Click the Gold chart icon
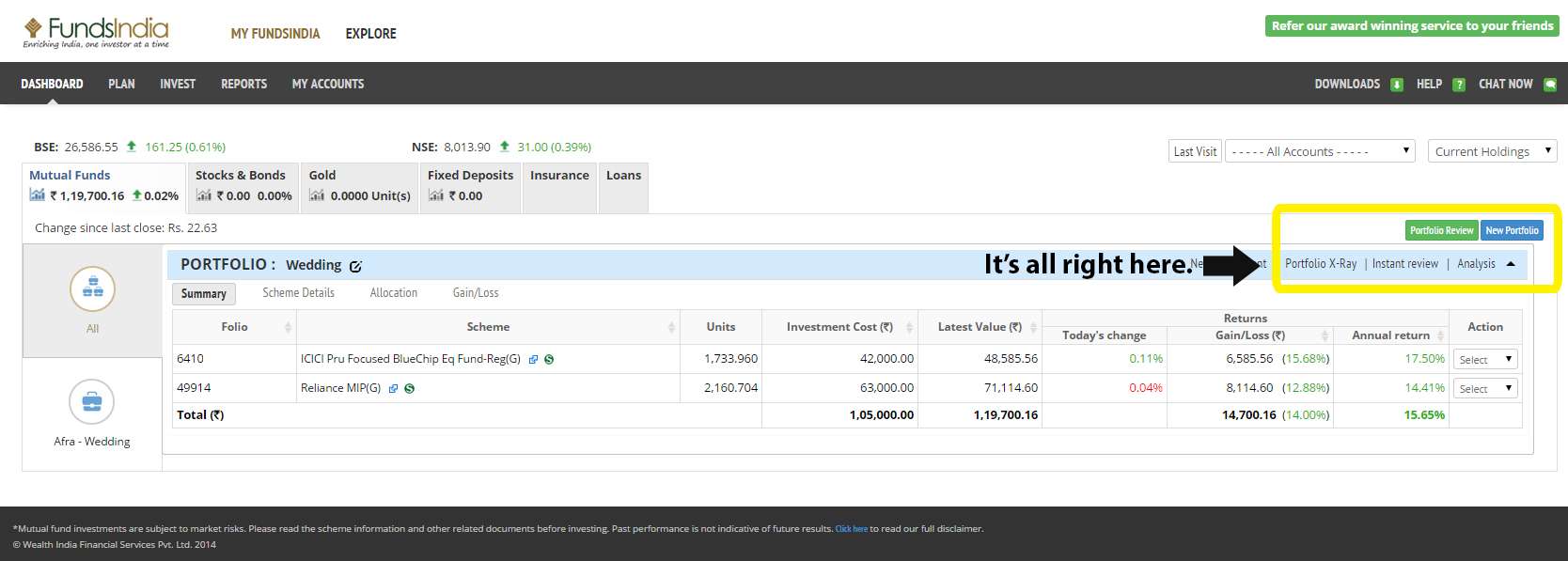The image size is (1568, 561). tap(317, 195)
